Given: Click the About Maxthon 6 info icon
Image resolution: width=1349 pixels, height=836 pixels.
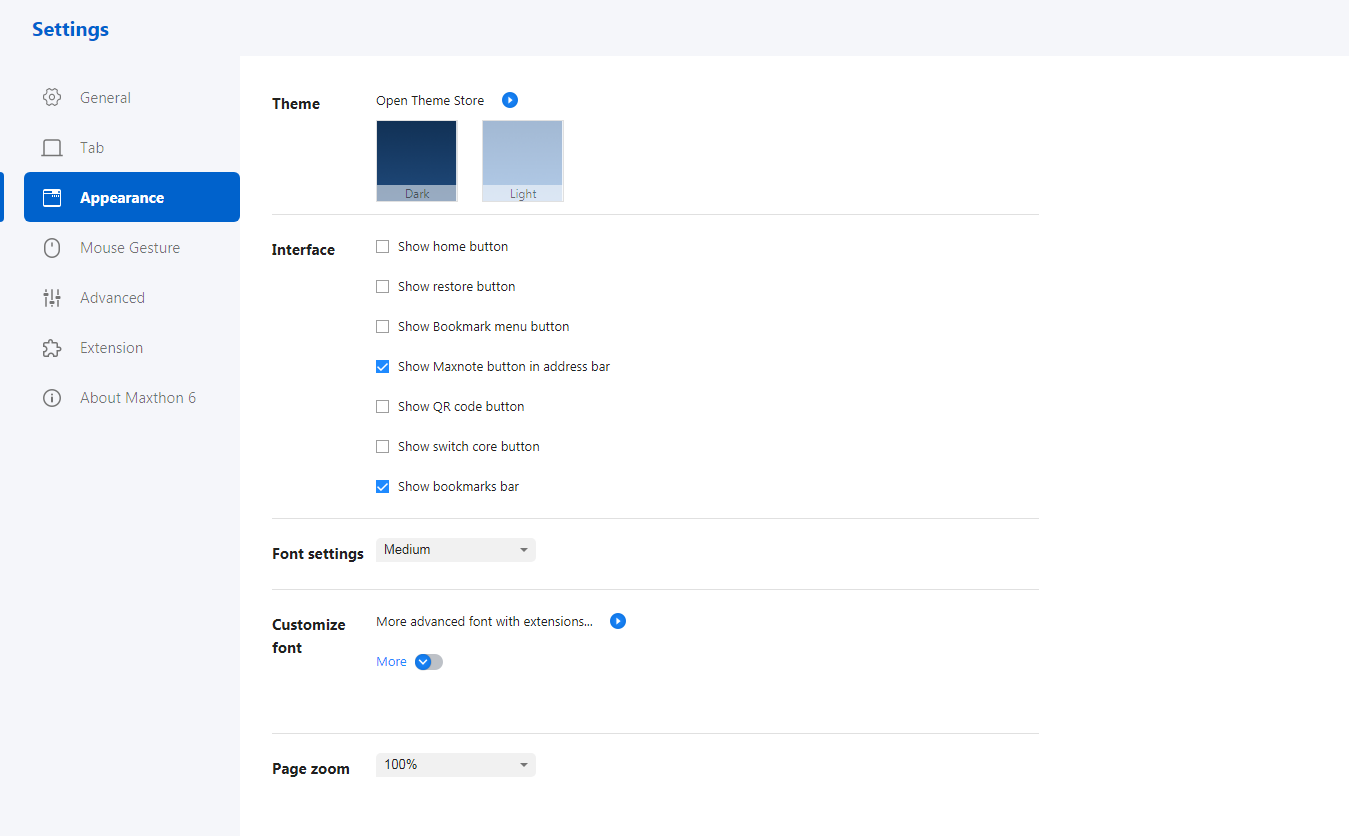Looking at the screenshot, I should click(52, 398).
